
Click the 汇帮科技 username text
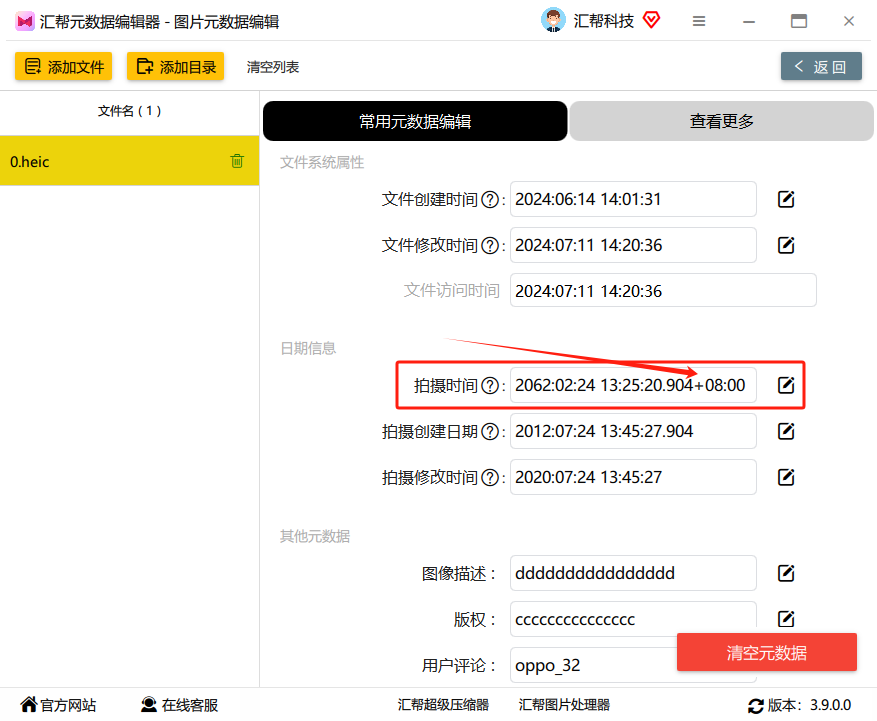coord(603,21)
